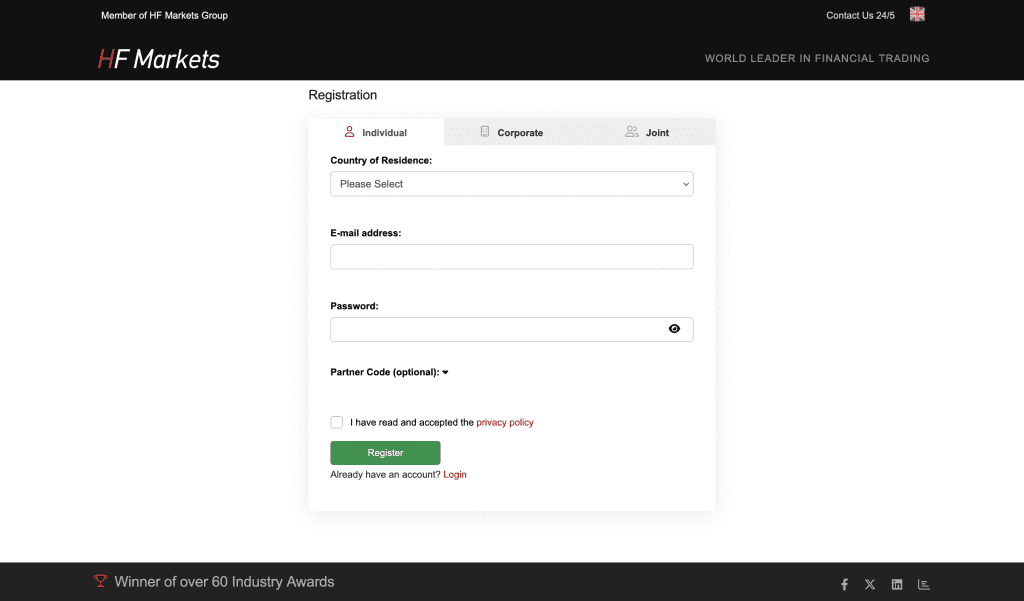
Task: Focus the Password input field
Action: (x=511, y=329)
